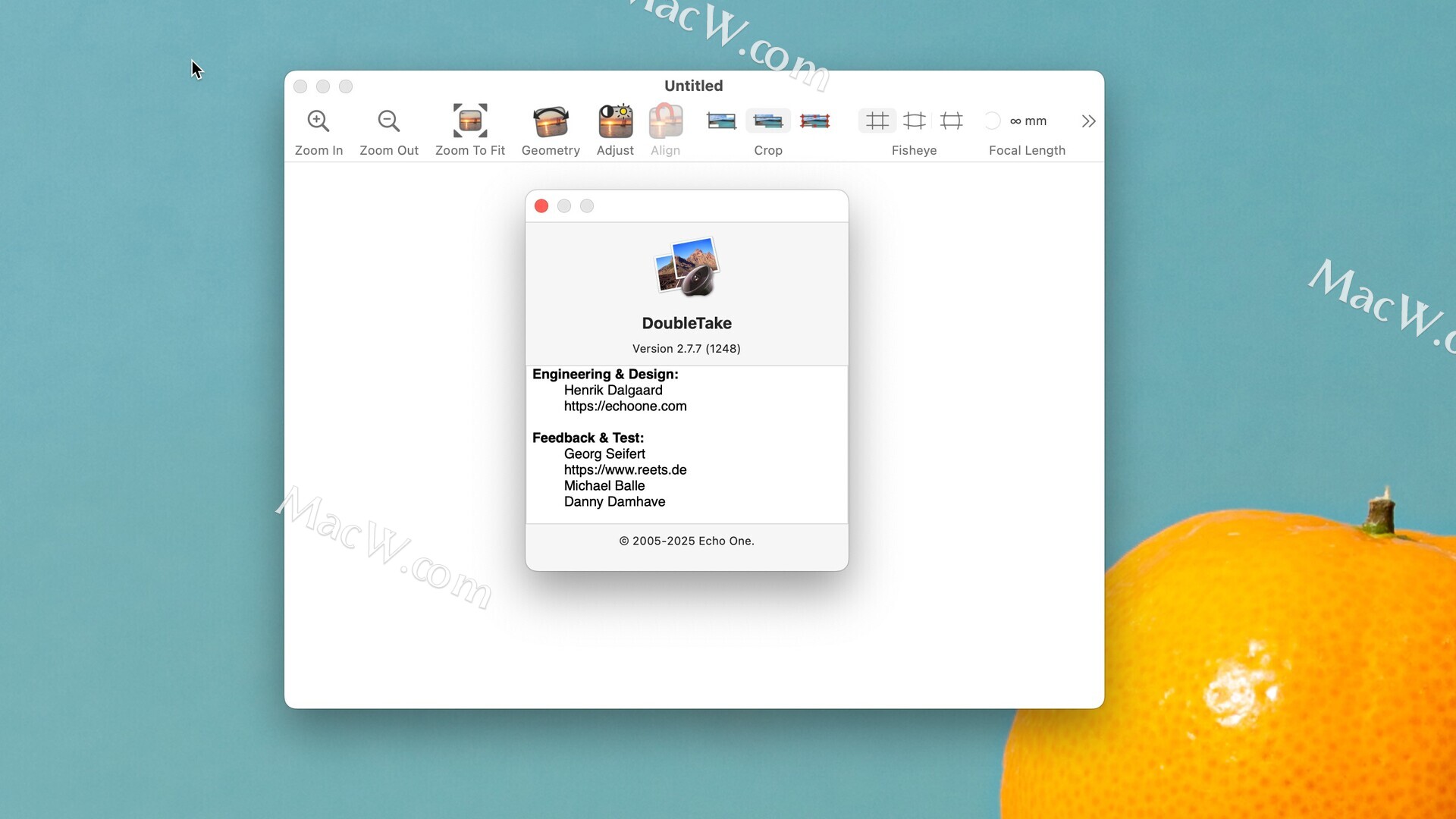The width and height of the screenshot is (1456, 819).
Task: Open the https://echoone.com link
Action: coord(626,406)
